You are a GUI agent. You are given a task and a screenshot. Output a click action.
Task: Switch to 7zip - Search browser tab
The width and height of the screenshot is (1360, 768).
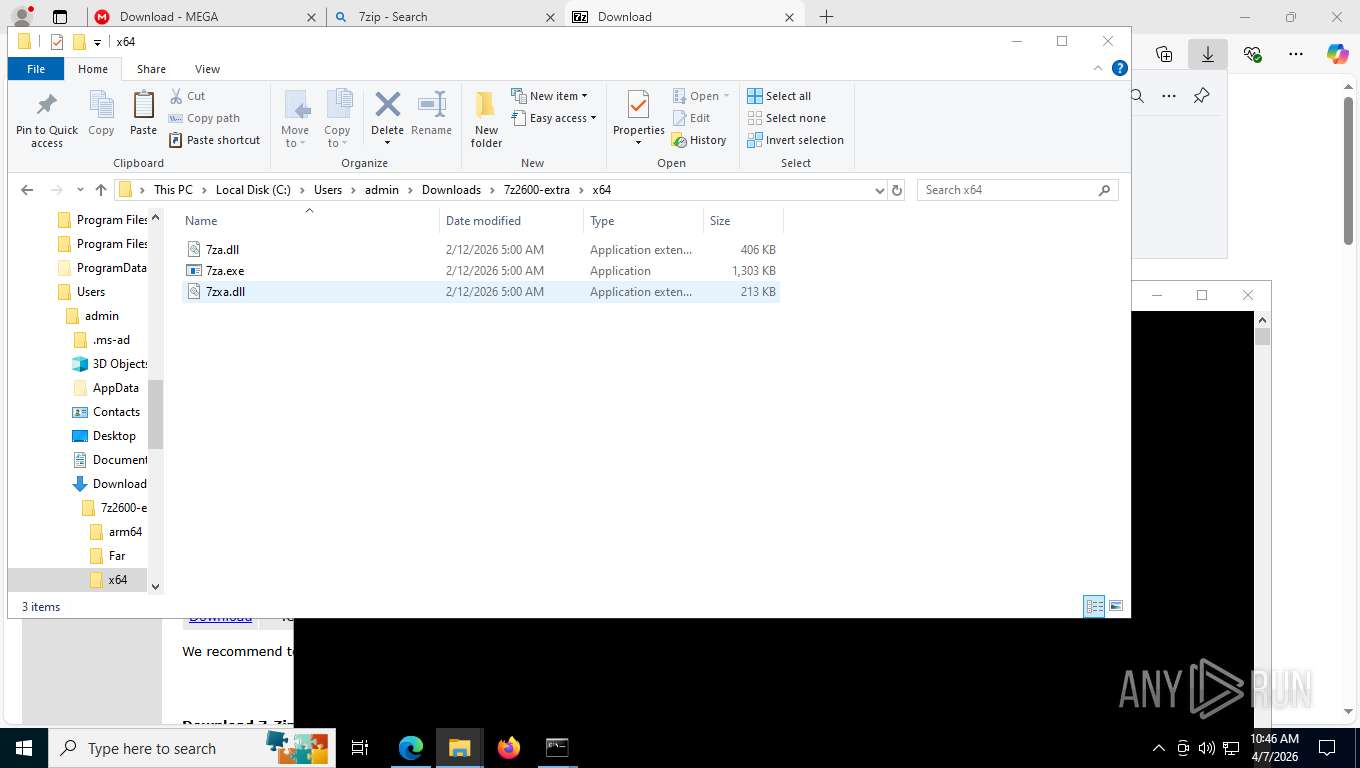tap(445, 17)
